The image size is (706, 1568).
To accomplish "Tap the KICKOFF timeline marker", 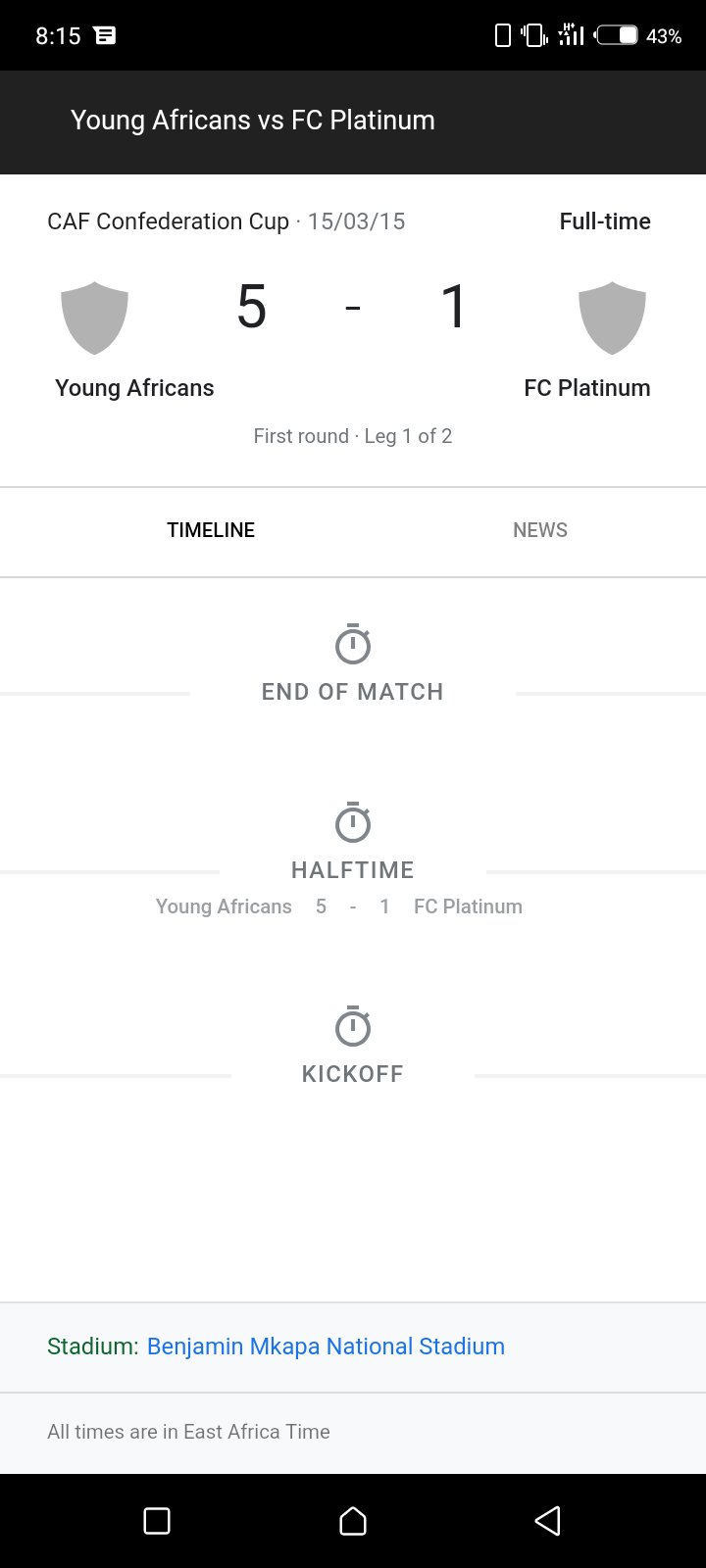I will tap(353, 1074).
